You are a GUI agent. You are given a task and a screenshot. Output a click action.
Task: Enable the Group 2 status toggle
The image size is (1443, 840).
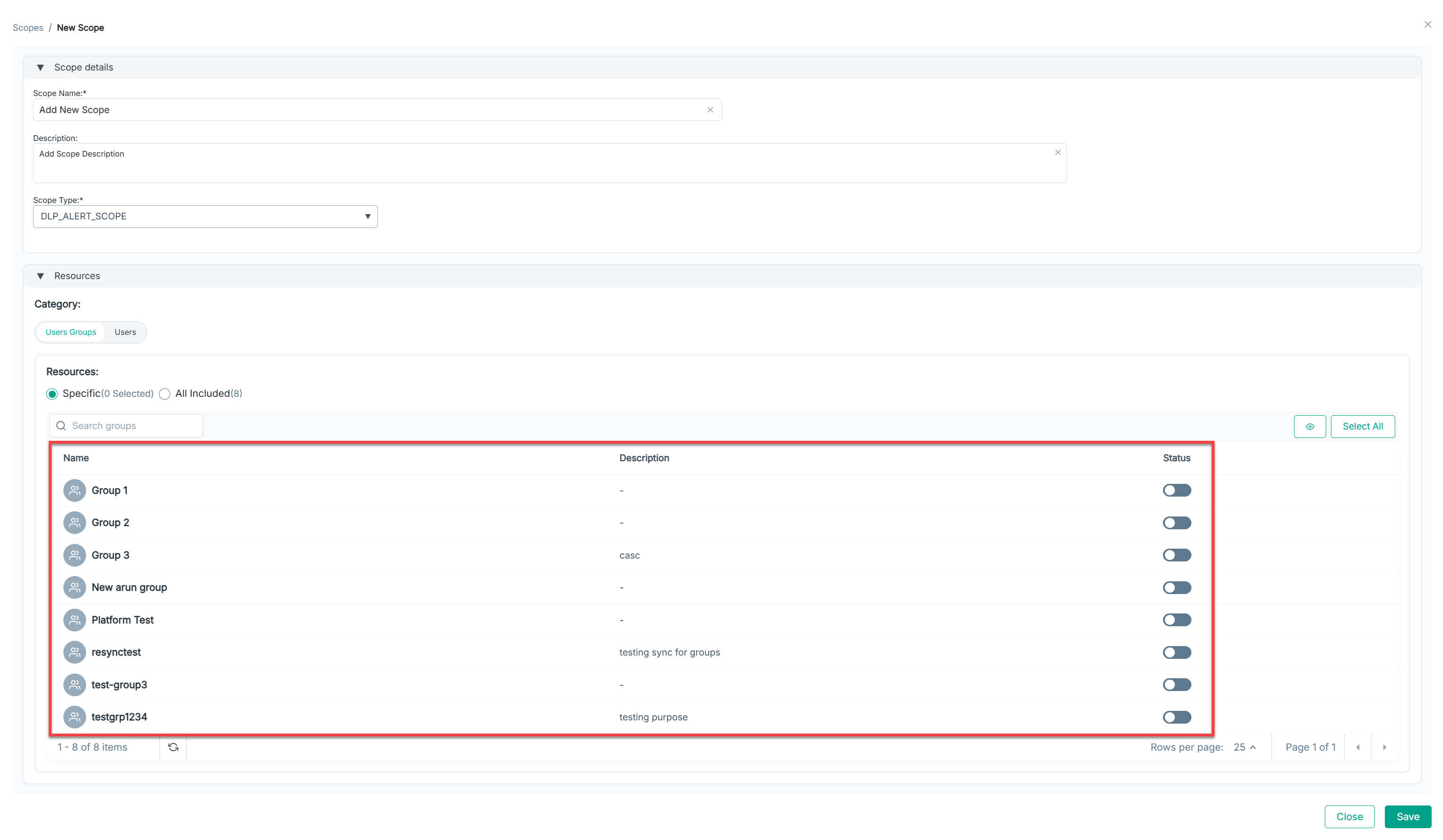coord(1176,522)
